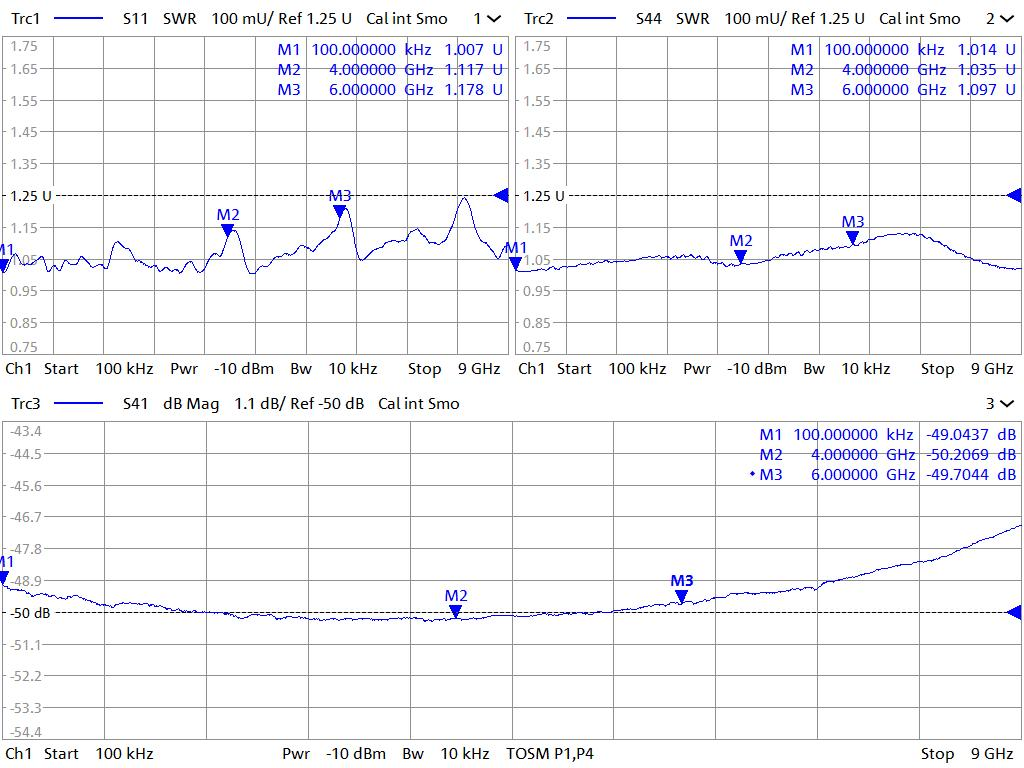Click the S44 reference level triangle at 1.25 U
The width and height of the screenshot is (1024, 768).
click(1014, 195)
